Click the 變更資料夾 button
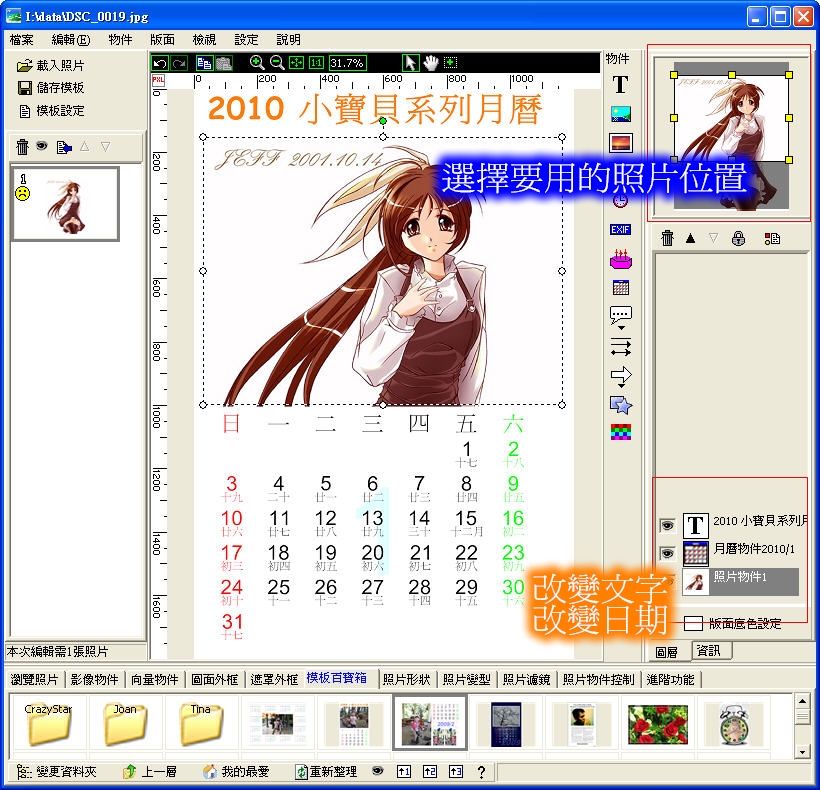The width and height of the screenshot is (820, 790). (x=56, y=771)
